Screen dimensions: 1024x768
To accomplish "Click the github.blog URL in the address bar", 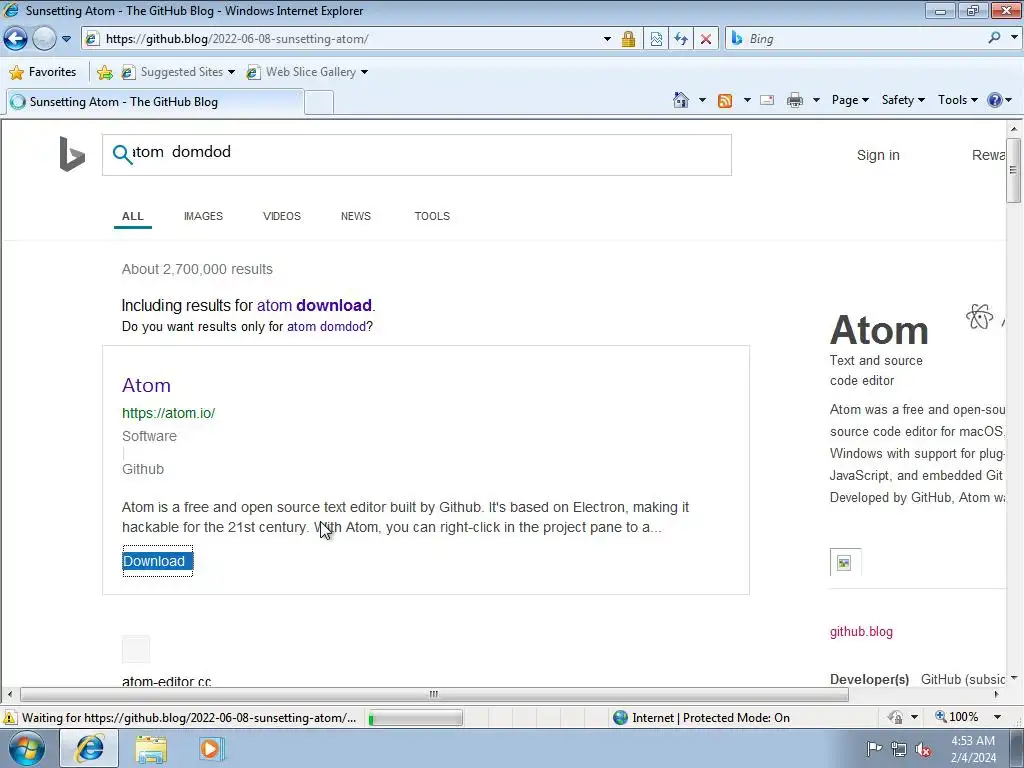I will [237, 39].
